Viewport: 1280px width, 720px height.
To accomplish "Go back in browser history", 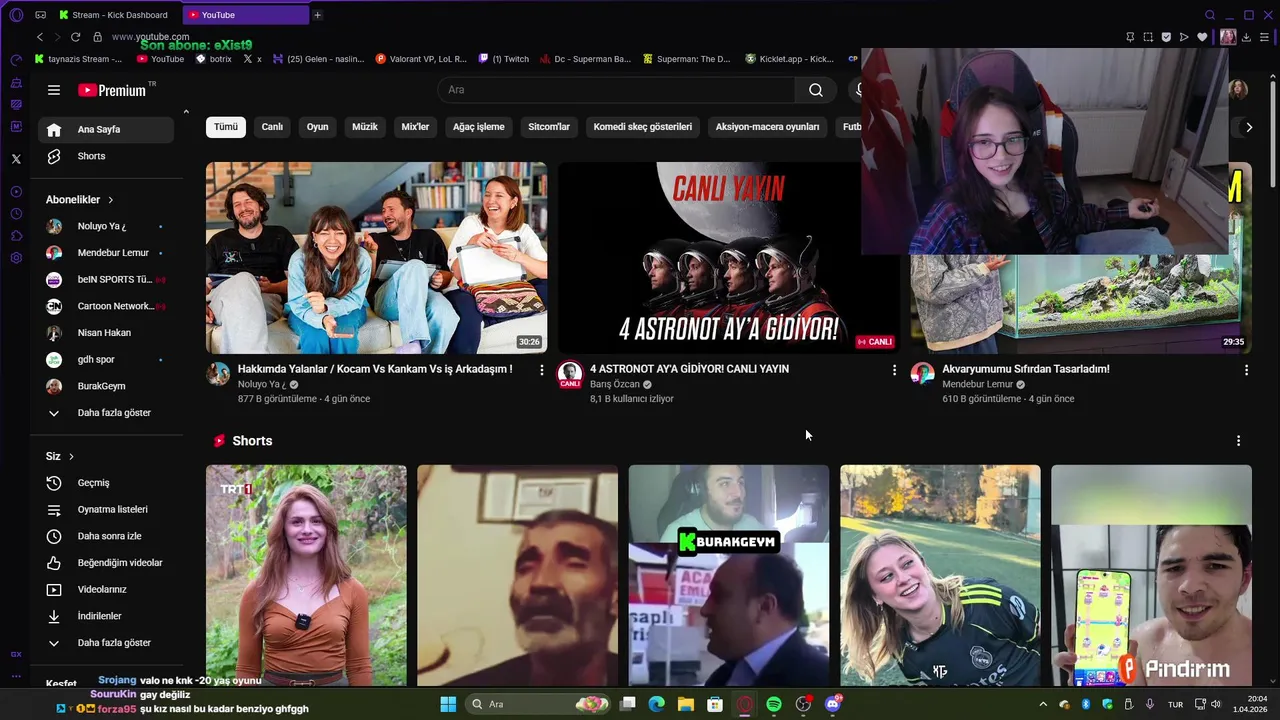I will (x=40, y=37).
